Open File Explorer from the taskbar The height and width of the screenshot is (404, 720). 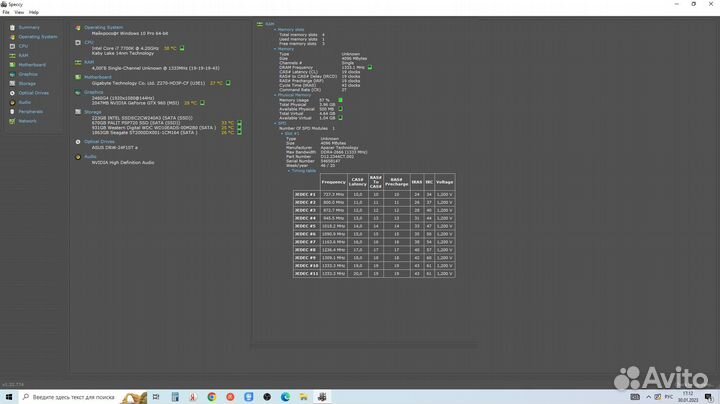tap(304, 397)
